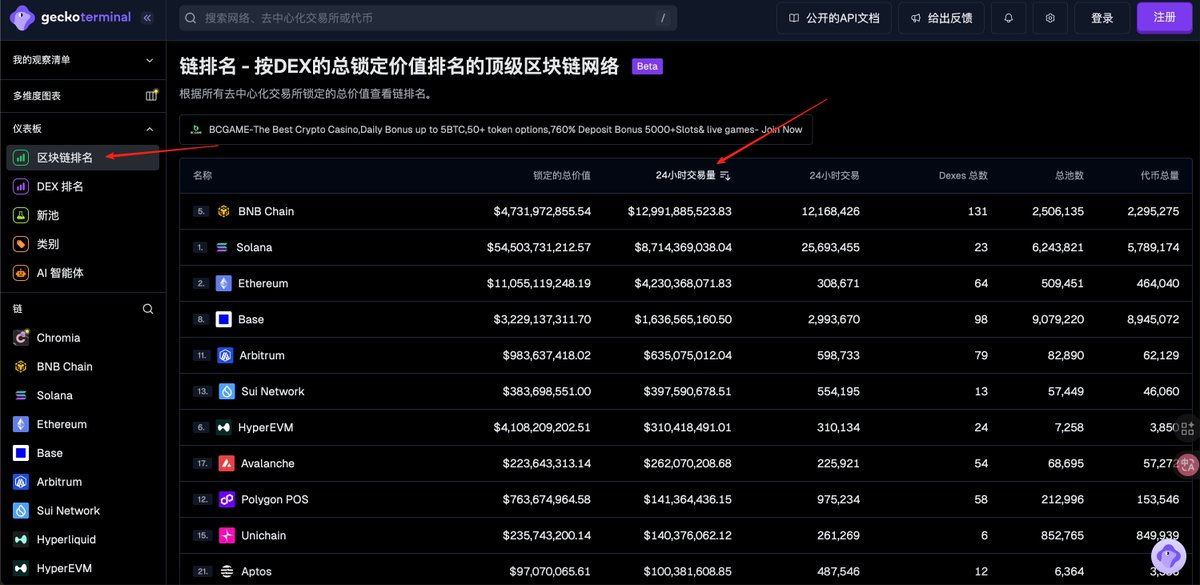This screenshot has width=1200, height=585.
Task: Collapse the sidebar with double-chevron button
Action: tap(148, 17)
